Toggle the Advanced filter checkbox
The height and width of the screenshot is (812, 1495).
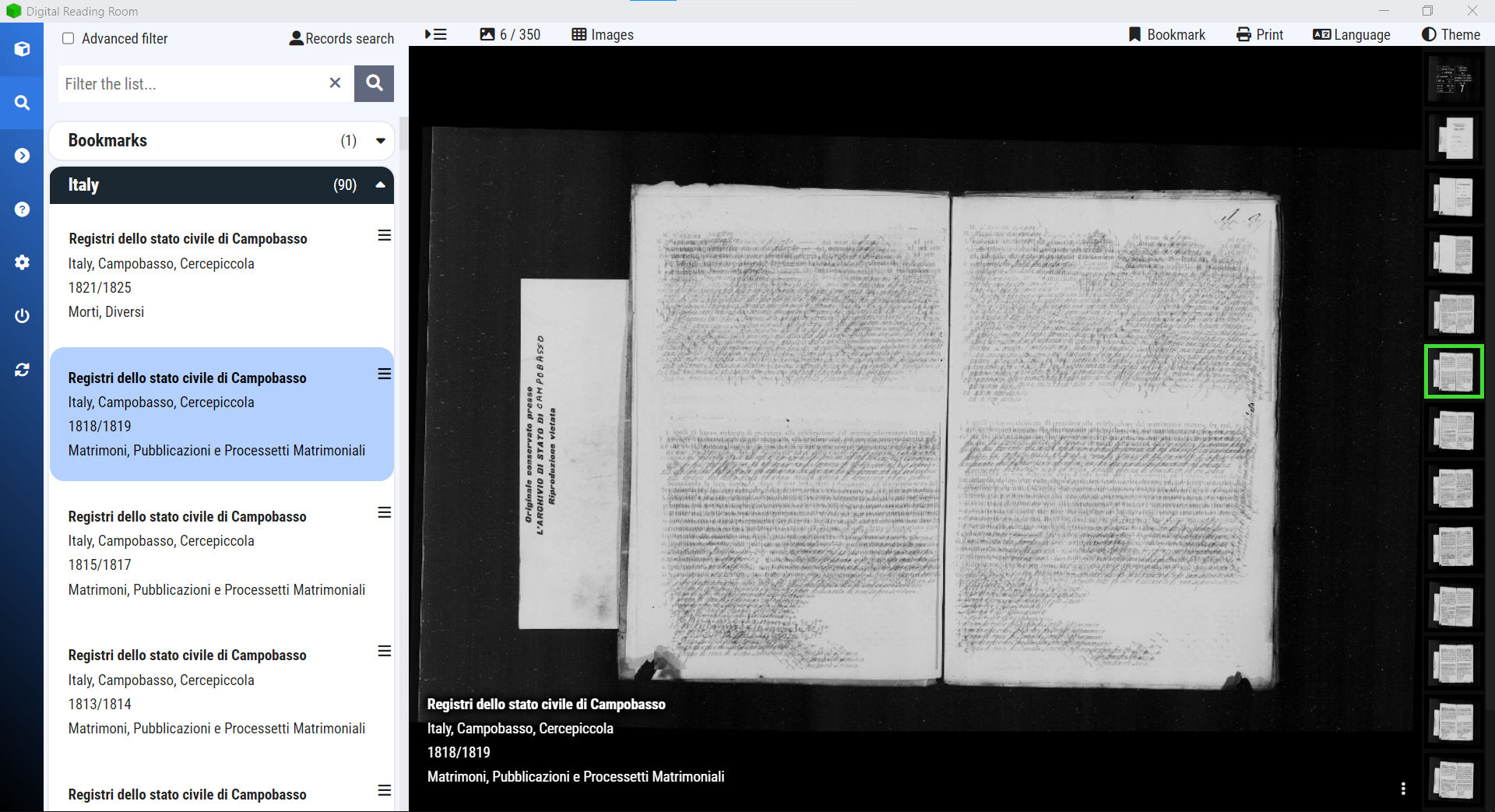click(x=69, y=39)
